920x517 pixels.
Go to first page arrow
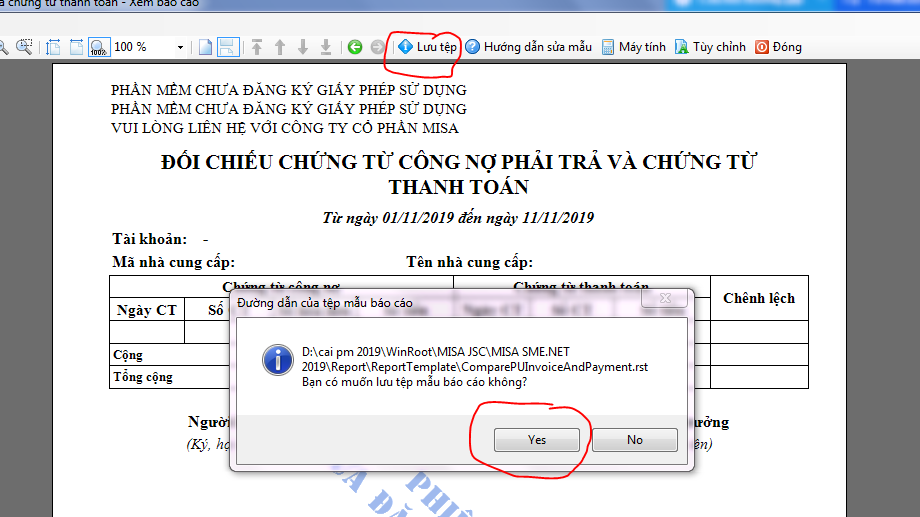257,47
